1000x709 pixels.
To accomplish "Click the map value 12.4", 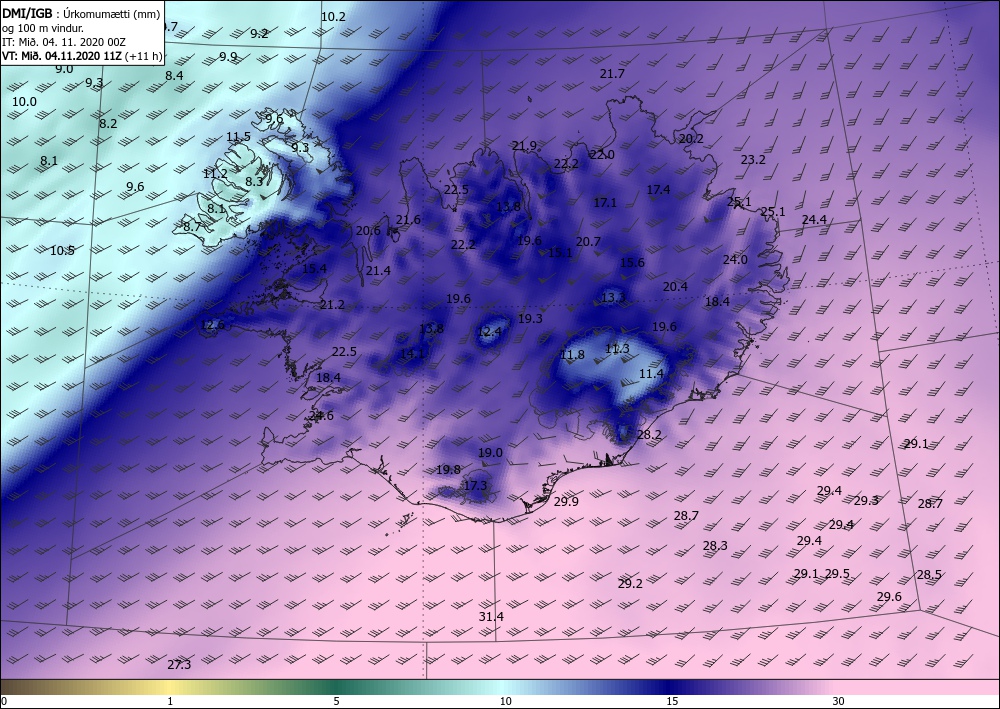I will pyautogui.click(x=489, y=332).
